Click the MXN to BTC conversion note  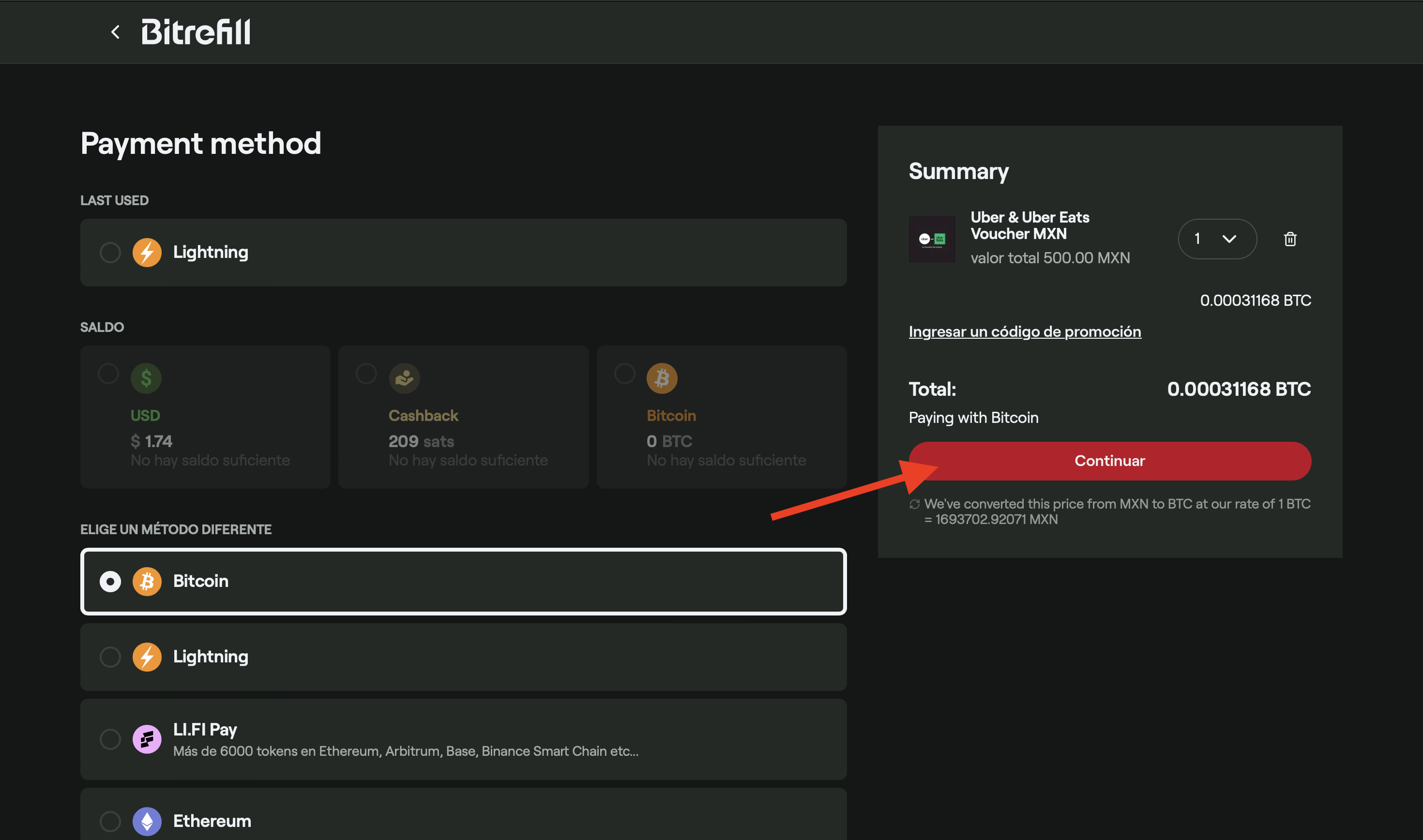[1117, 512]
